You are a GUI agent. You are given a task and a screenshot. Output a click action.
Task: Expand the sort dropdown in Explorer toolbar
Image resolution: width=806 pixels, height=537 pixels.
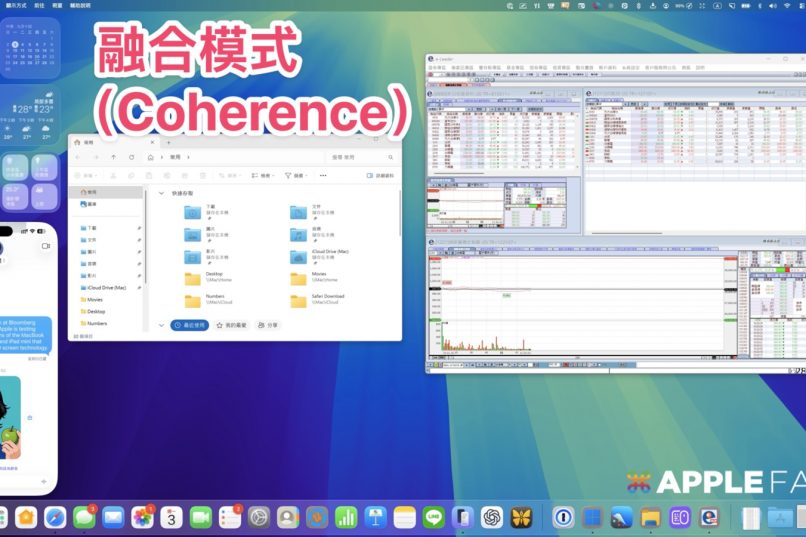(x=263, y=175)
